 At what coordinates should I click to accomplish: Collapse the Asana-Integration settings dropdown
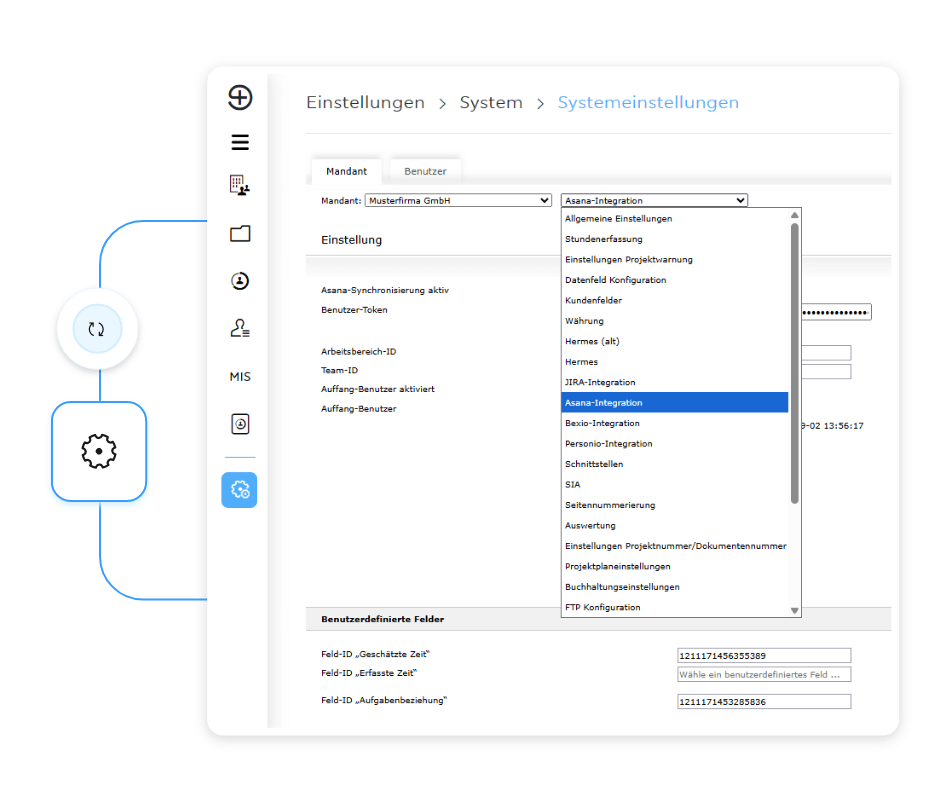pyautogui.click(x=654, y=201)
